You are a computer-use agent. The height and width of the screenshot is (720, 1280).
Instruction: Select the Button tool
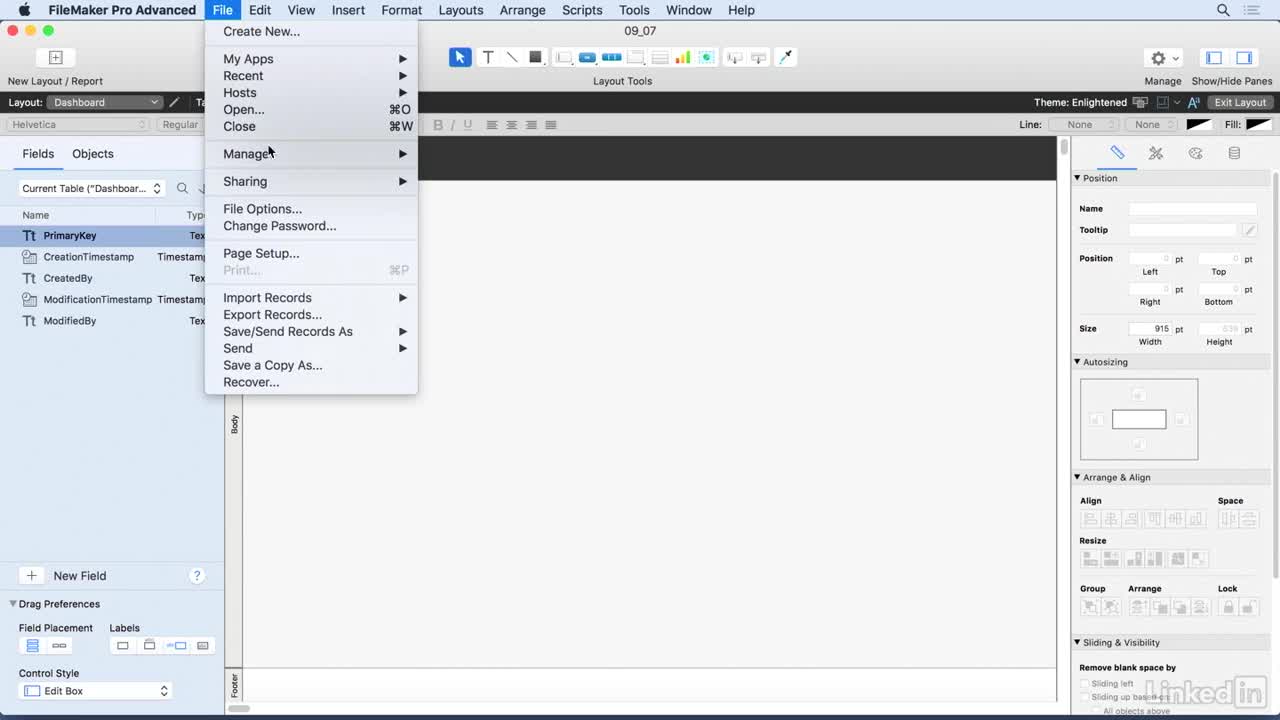[x=588, y=57]
